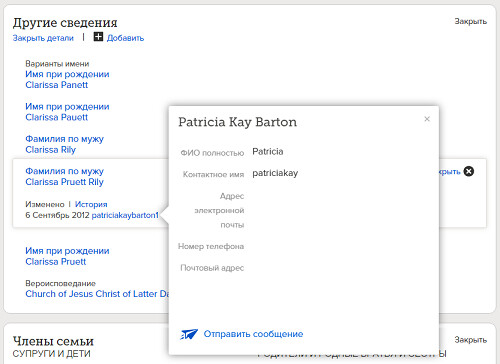
Task: Click the Варианты имени label
Action: click(57, 64)
